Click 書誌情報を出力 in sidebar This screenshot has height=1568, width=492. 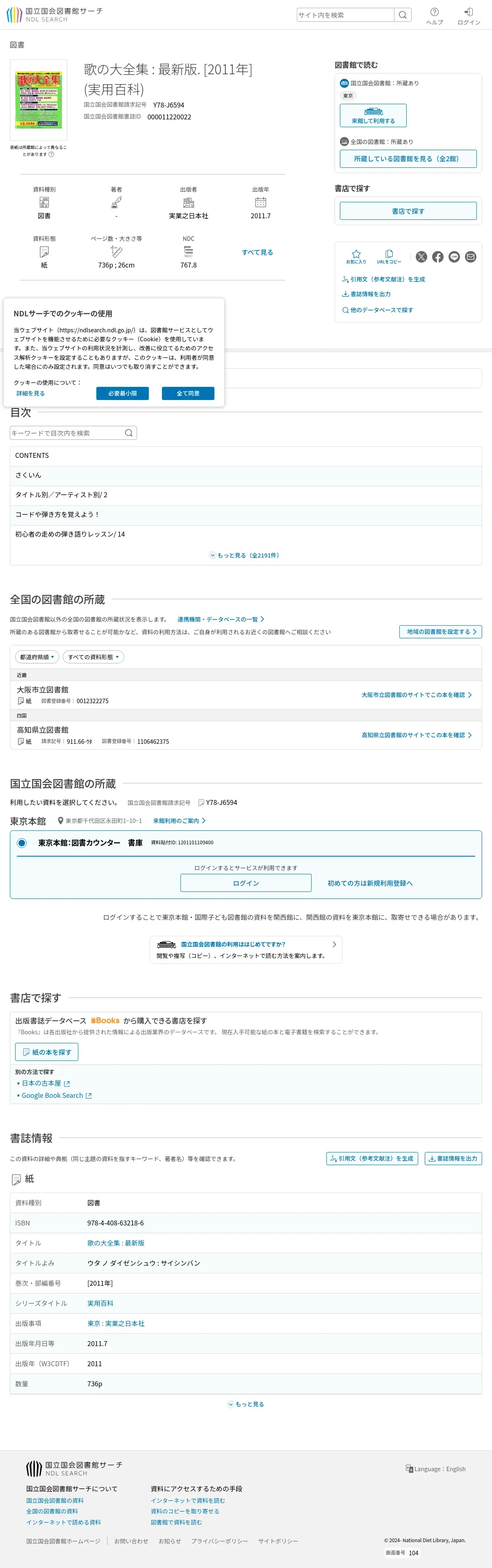[367, 294]
